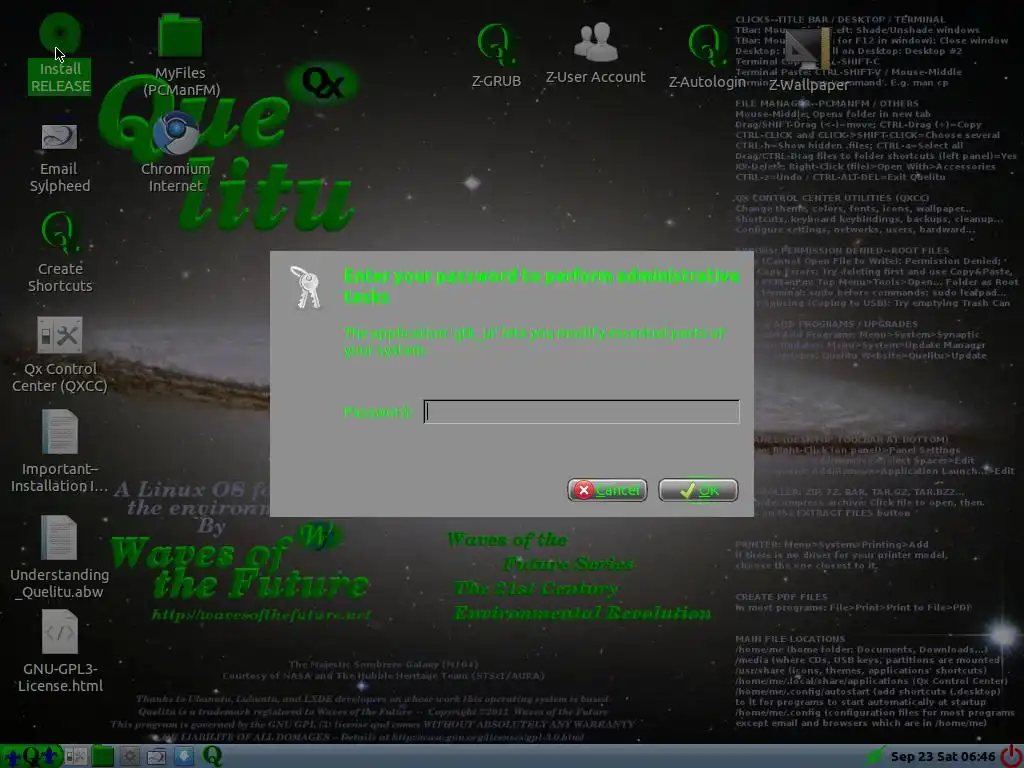This screenshot has height=768, width=1024.
Task: Cancel the administrative password dialog
Action: point(607,490)
